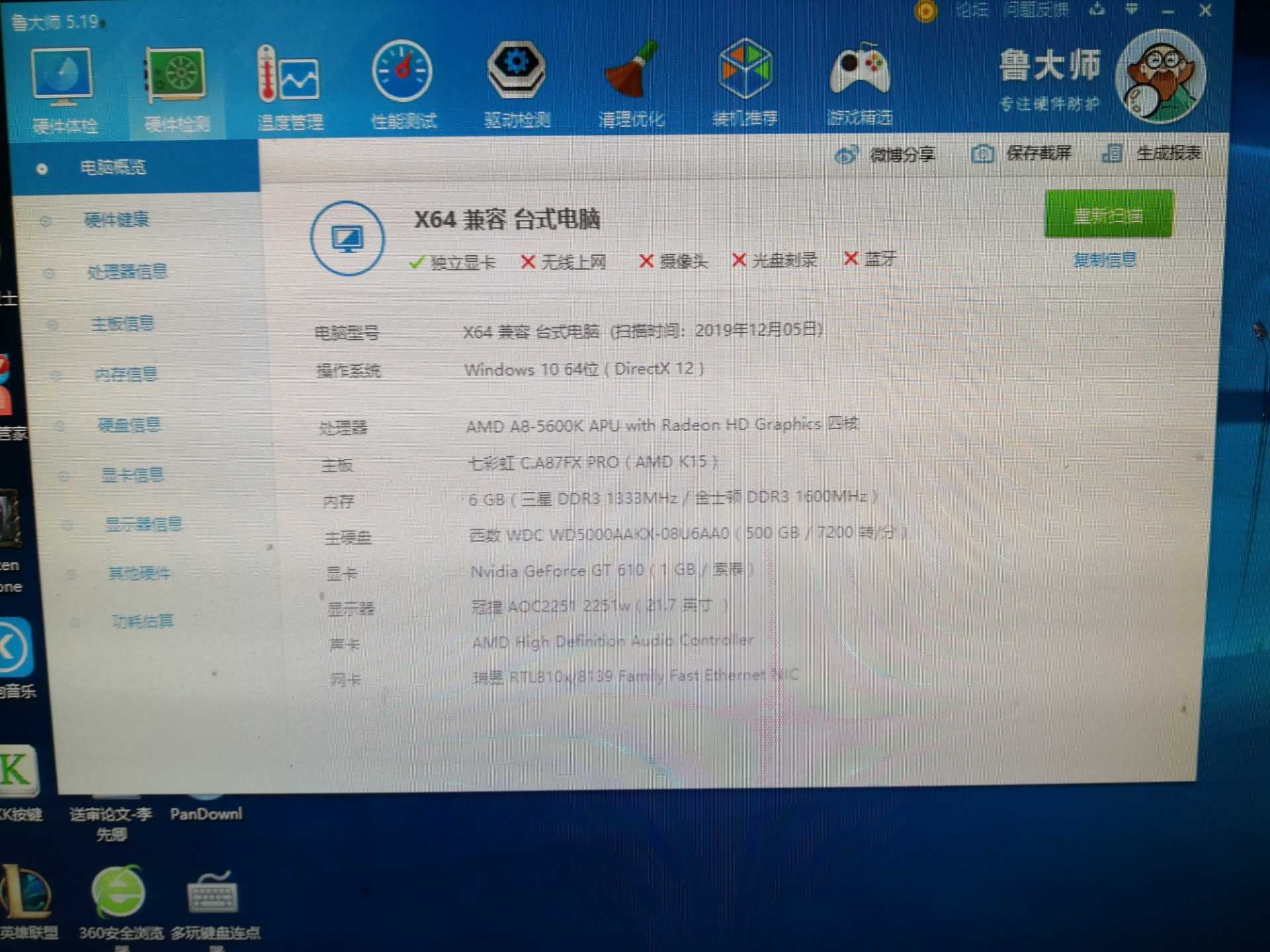Open 处理器信息 sidebar item
The height and width of the screenshot is (952, 1270).
click(127, 272)
